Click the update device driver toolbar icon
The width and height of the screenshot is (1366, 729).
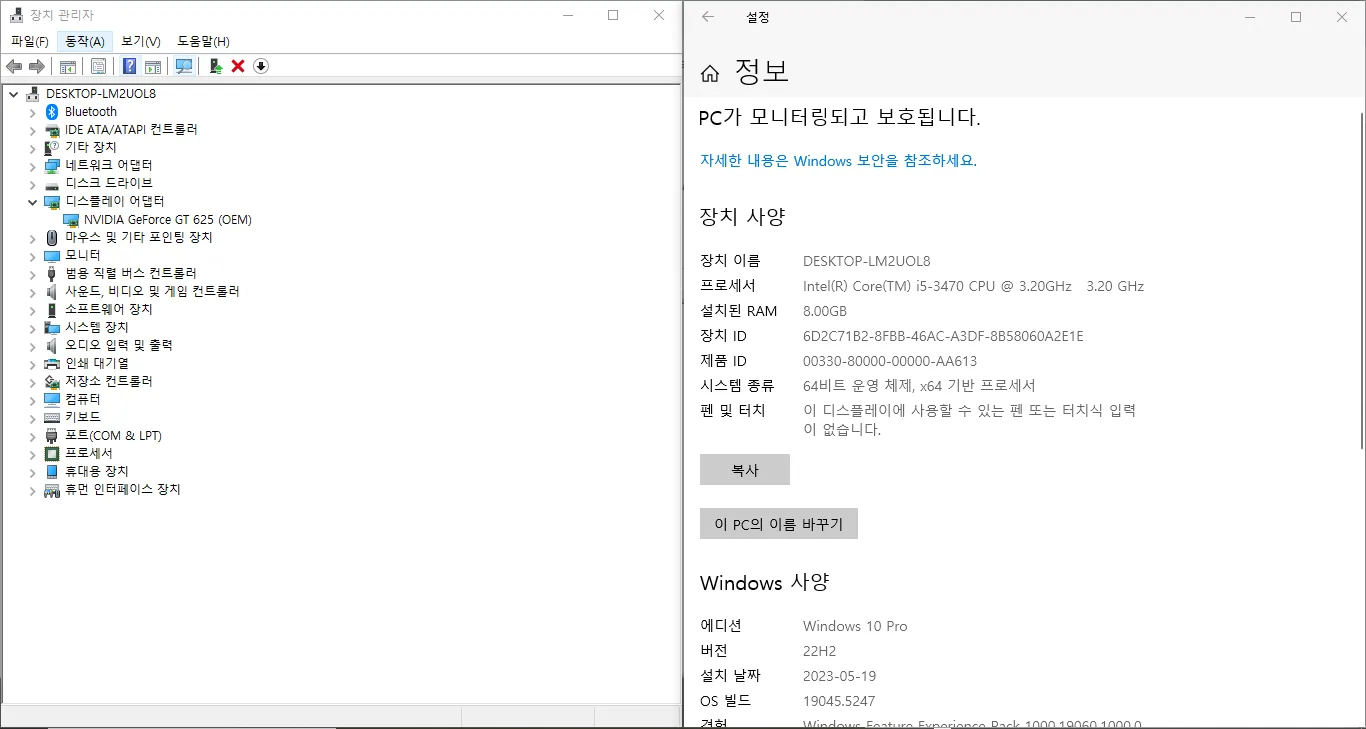click(215, 66)
